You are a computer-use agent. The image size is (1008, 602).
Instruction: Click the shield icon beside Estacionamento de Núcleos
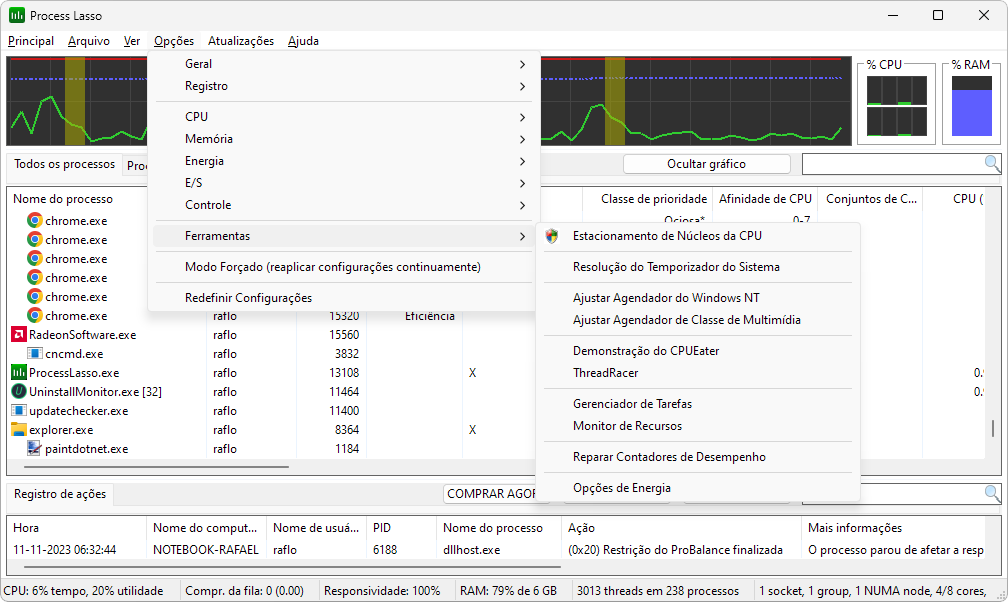click(x=552, y=236)
